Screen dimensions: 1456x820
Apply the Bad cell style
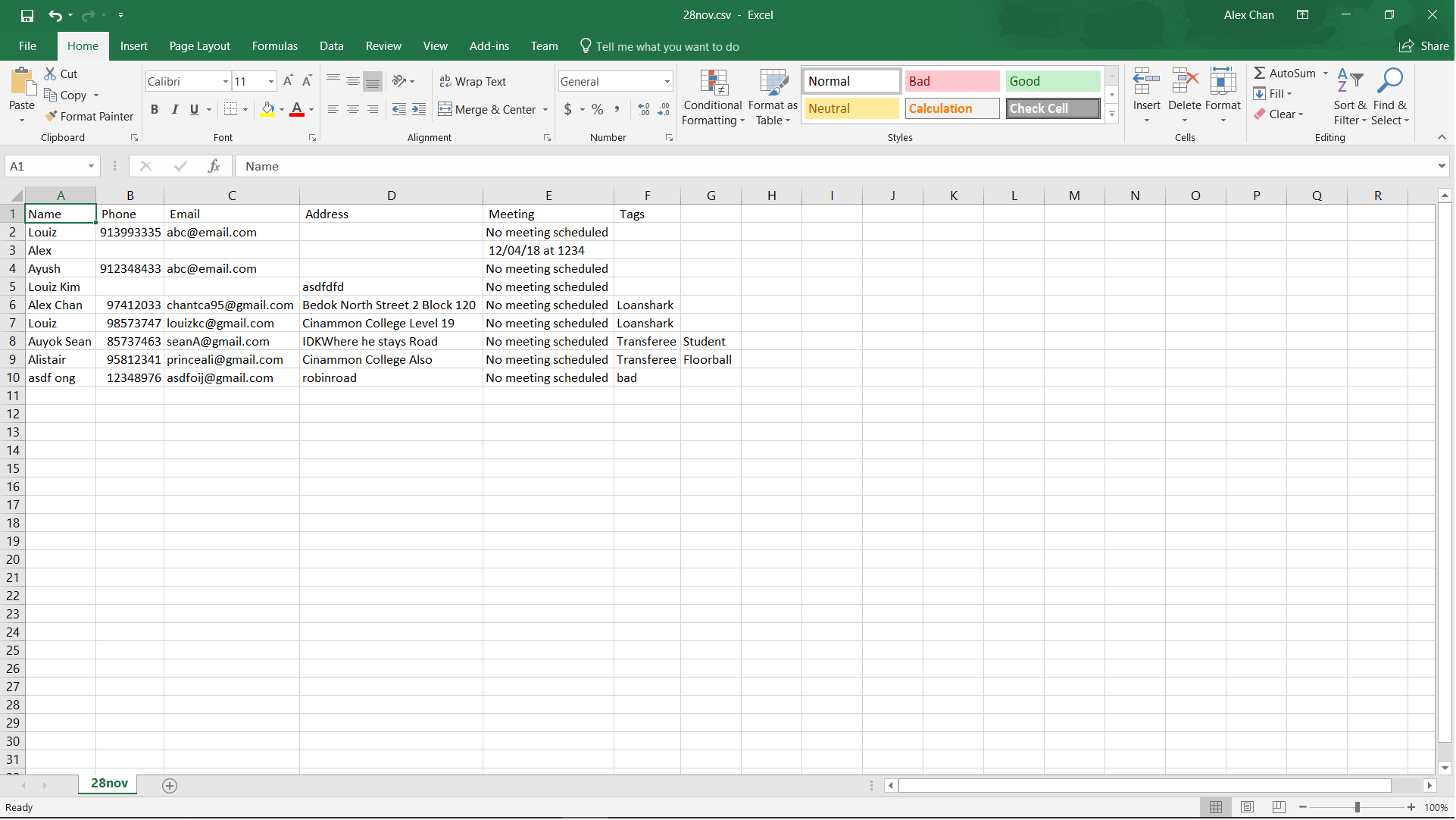[x=953, y=81]
